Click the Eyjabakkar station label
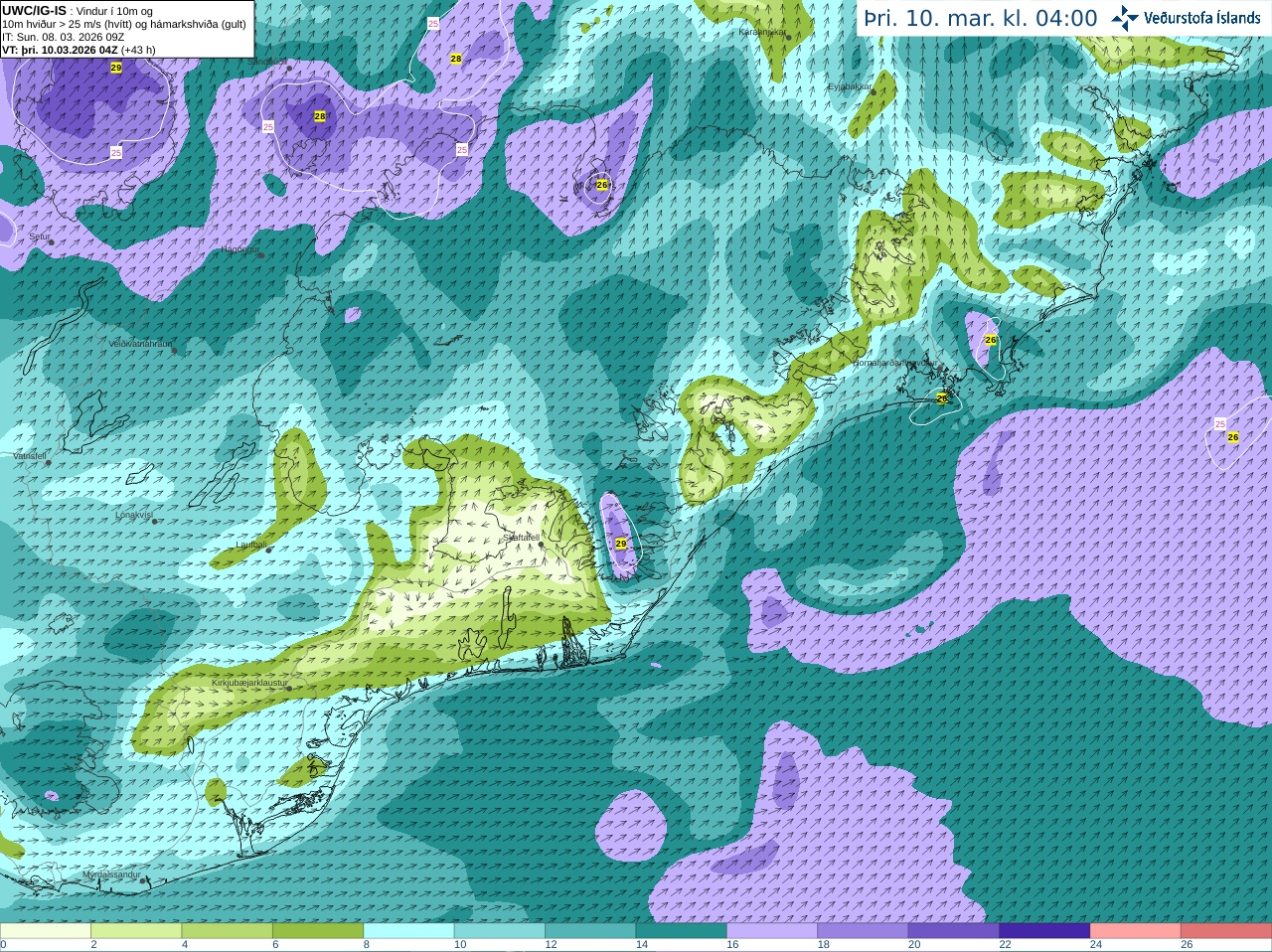Screen dimensions: 1272x952 point(851,86)
